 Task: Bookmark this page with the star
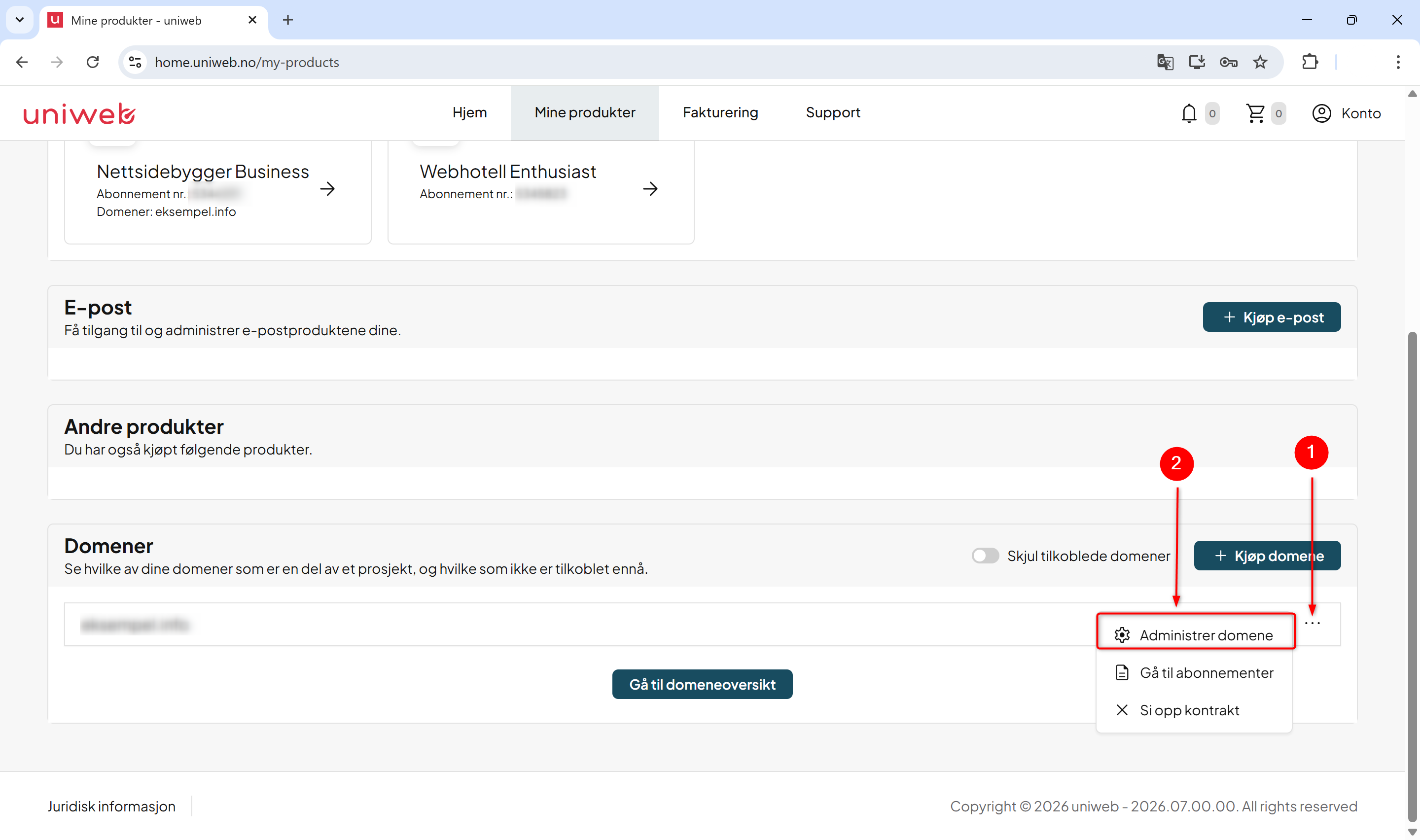click(x=1260, y=62)
